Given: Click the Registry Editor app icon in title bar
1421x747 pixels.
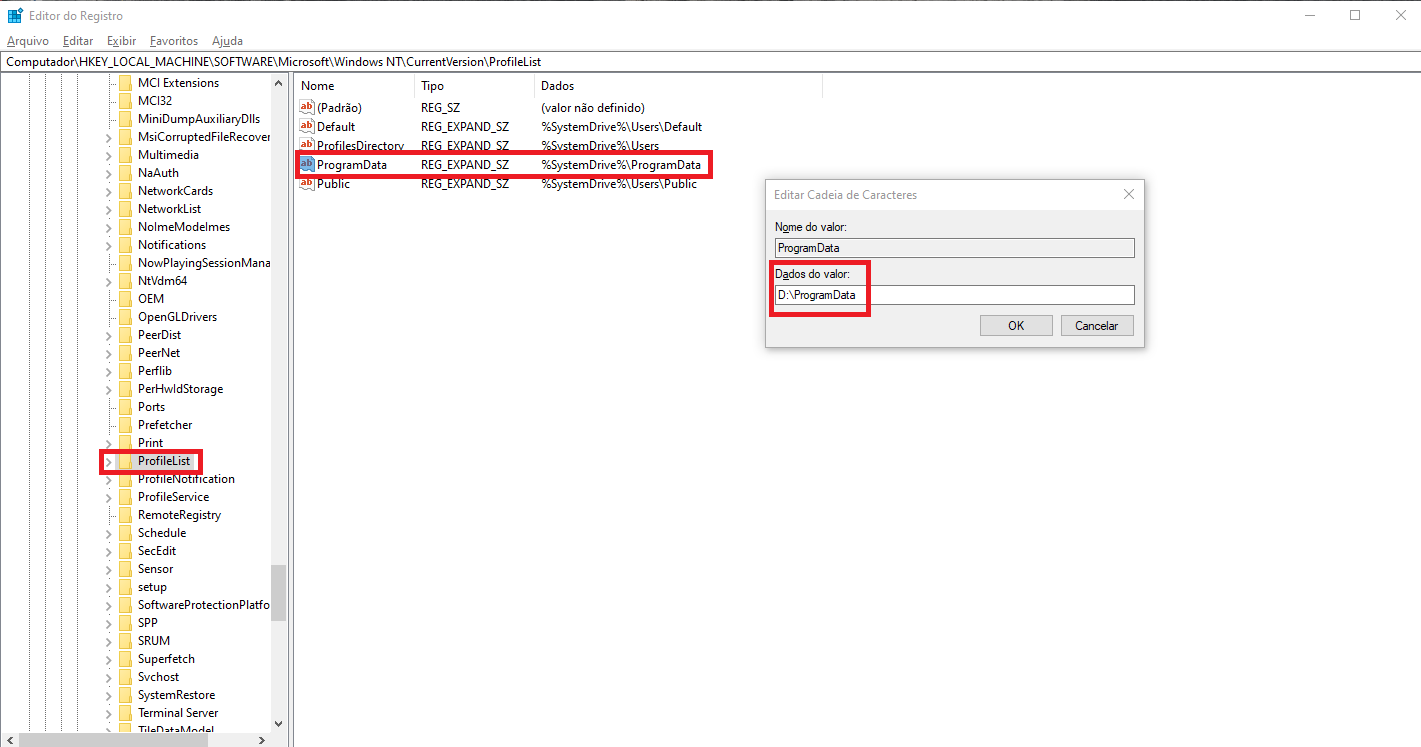Looking at the screenshot, I should [x=15, y=15].
